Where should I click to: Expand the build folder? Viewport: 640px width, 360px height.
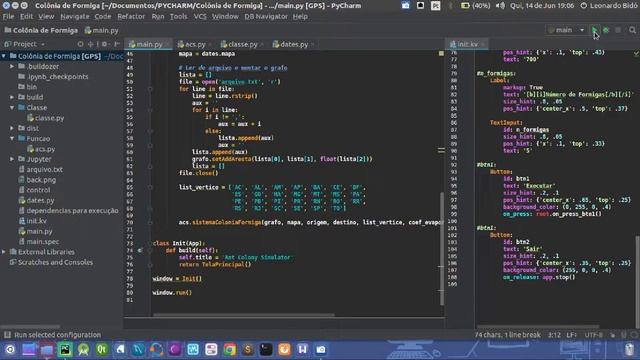point(12,97)
